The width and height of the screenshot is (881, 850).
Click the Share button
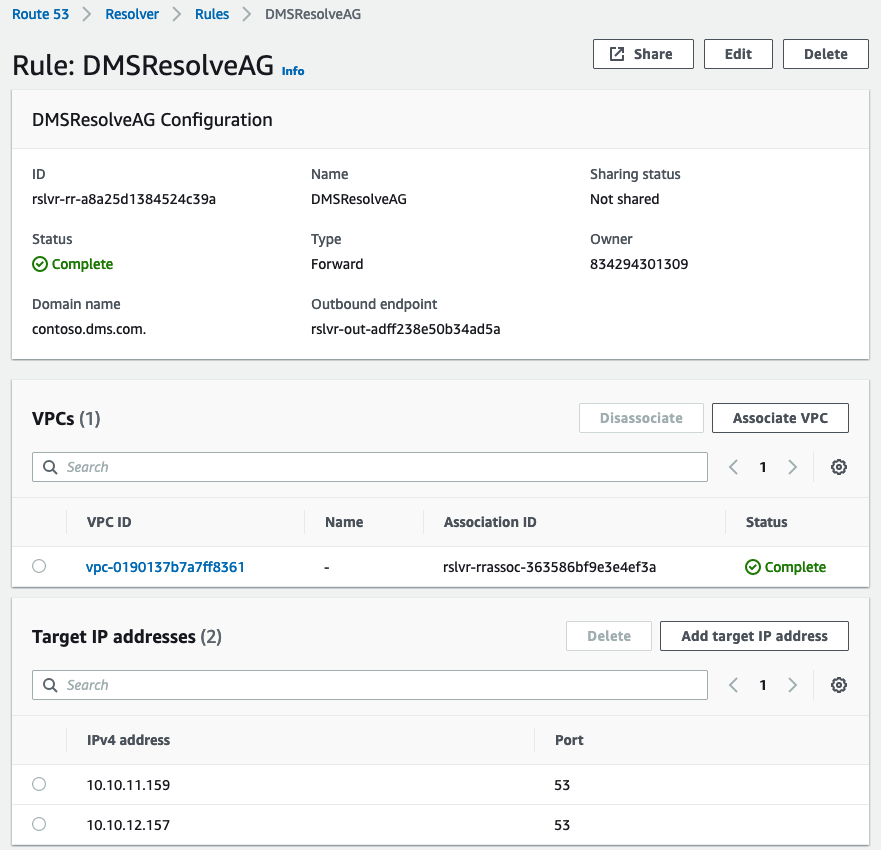[x=643, y=54]
